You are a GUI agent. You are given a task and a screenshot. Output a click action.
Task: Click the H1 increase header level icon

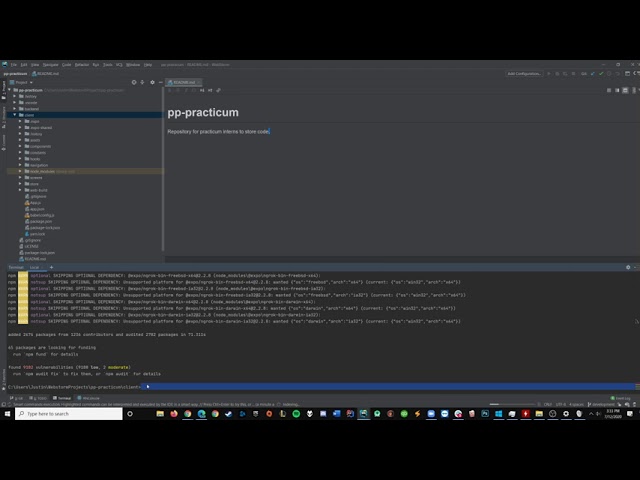pos(202,91)
